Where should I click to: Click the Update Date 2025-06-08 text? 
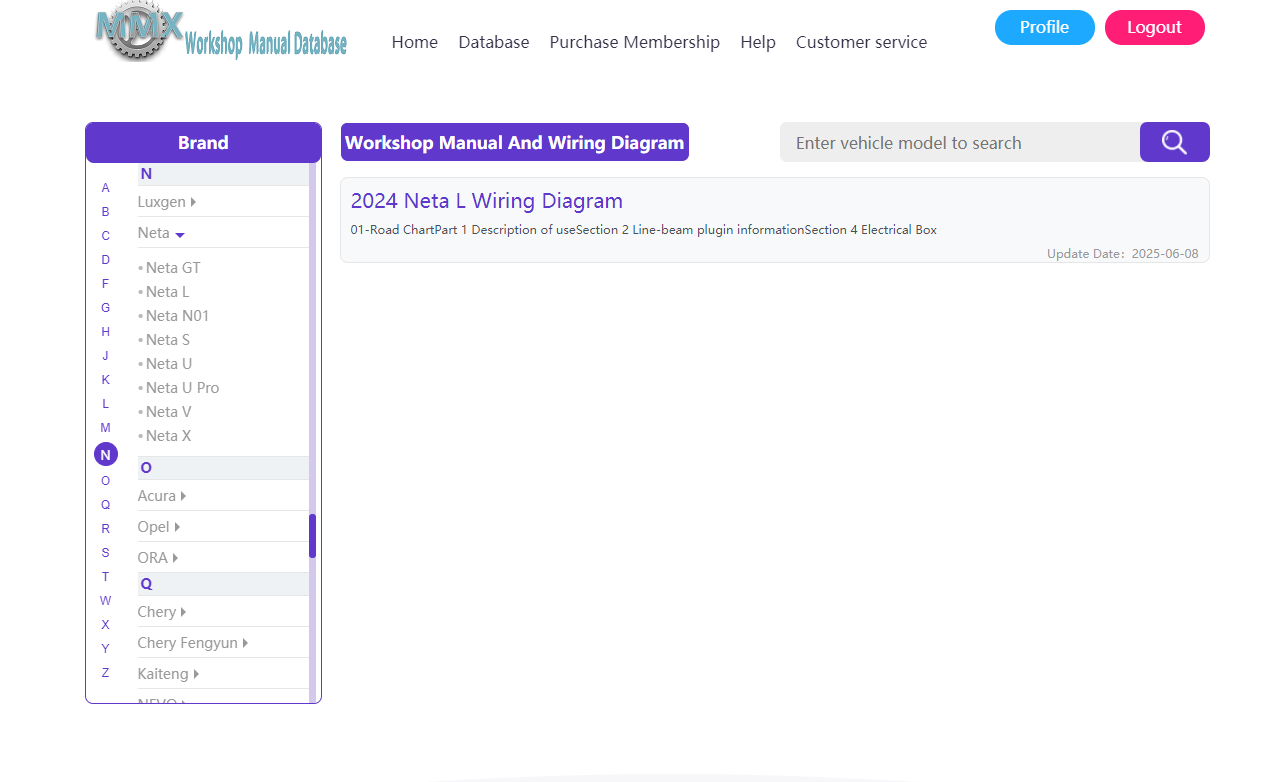coord(1123,254)
